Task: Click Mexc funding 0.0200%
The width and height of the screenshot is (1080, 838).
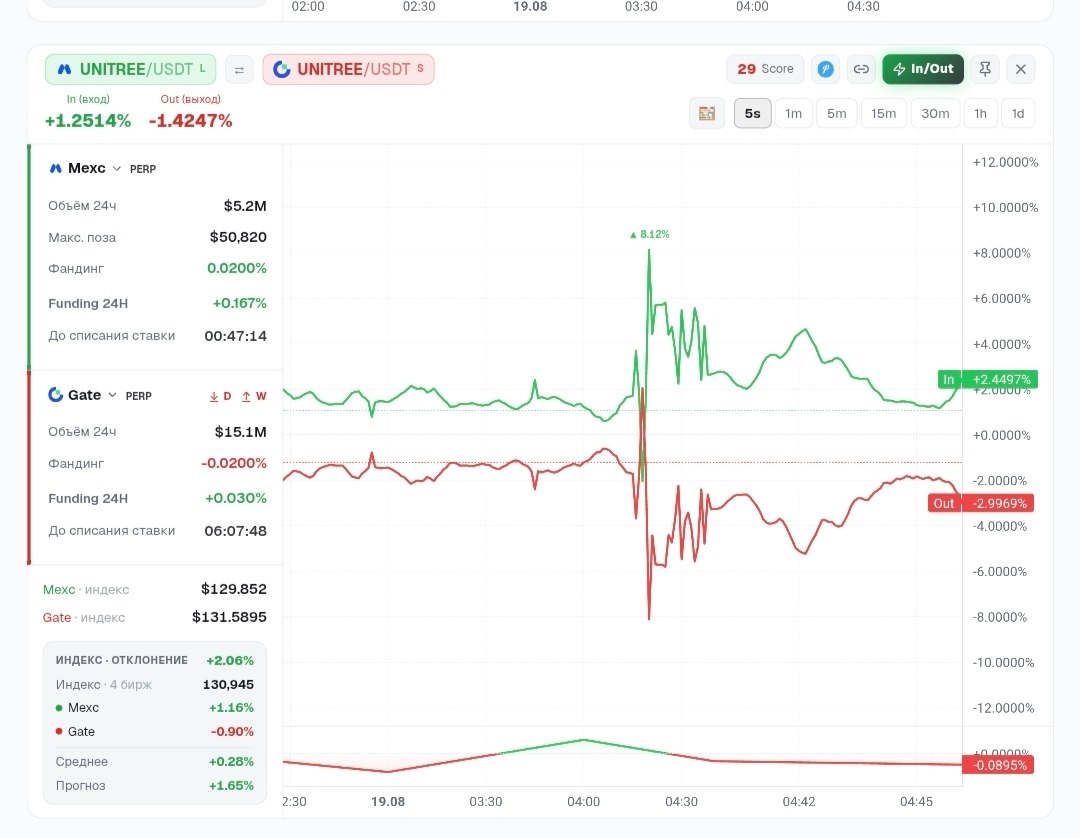Action: coord(237,268)
